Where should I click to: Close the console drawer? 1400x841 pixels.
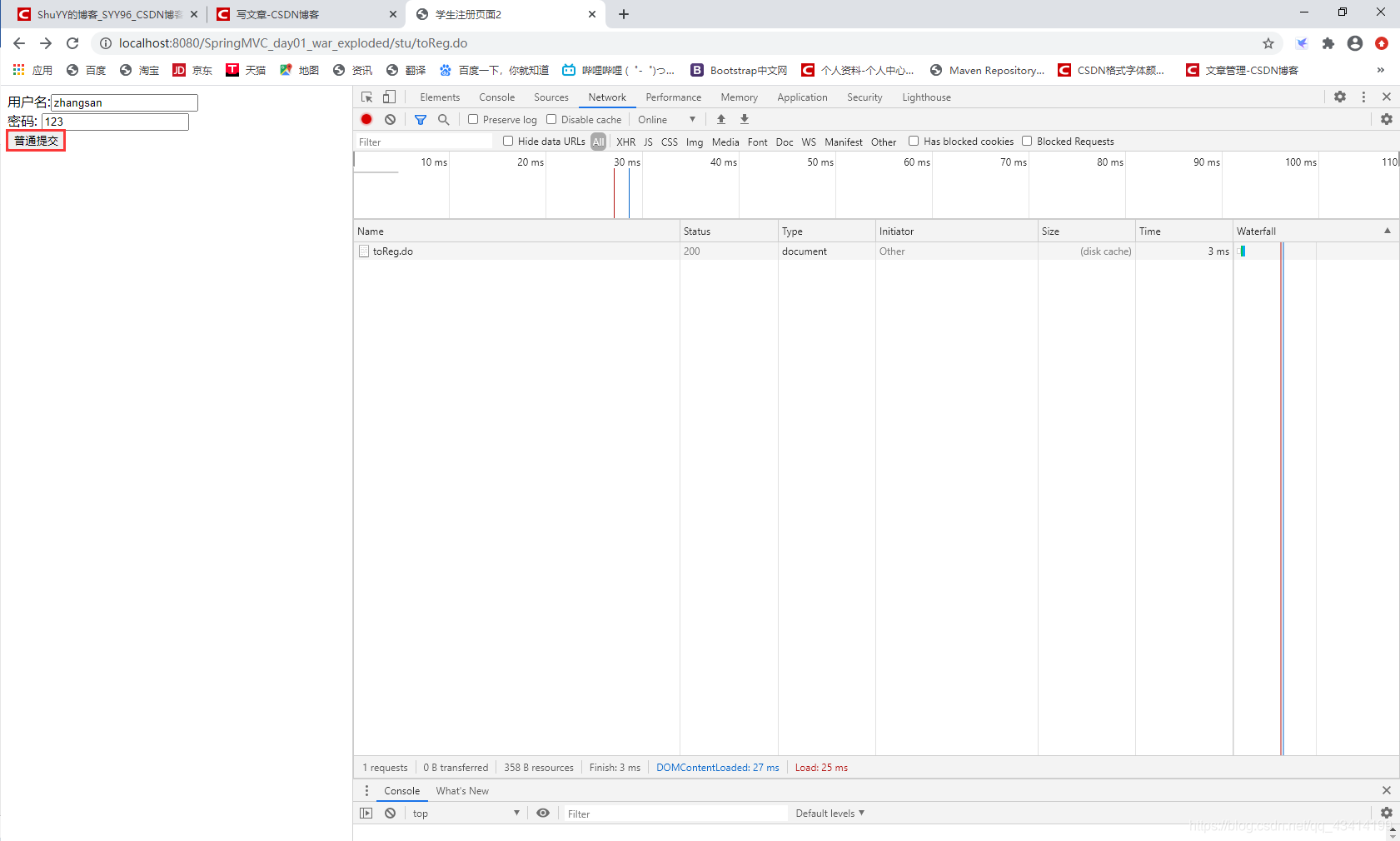1387,790
